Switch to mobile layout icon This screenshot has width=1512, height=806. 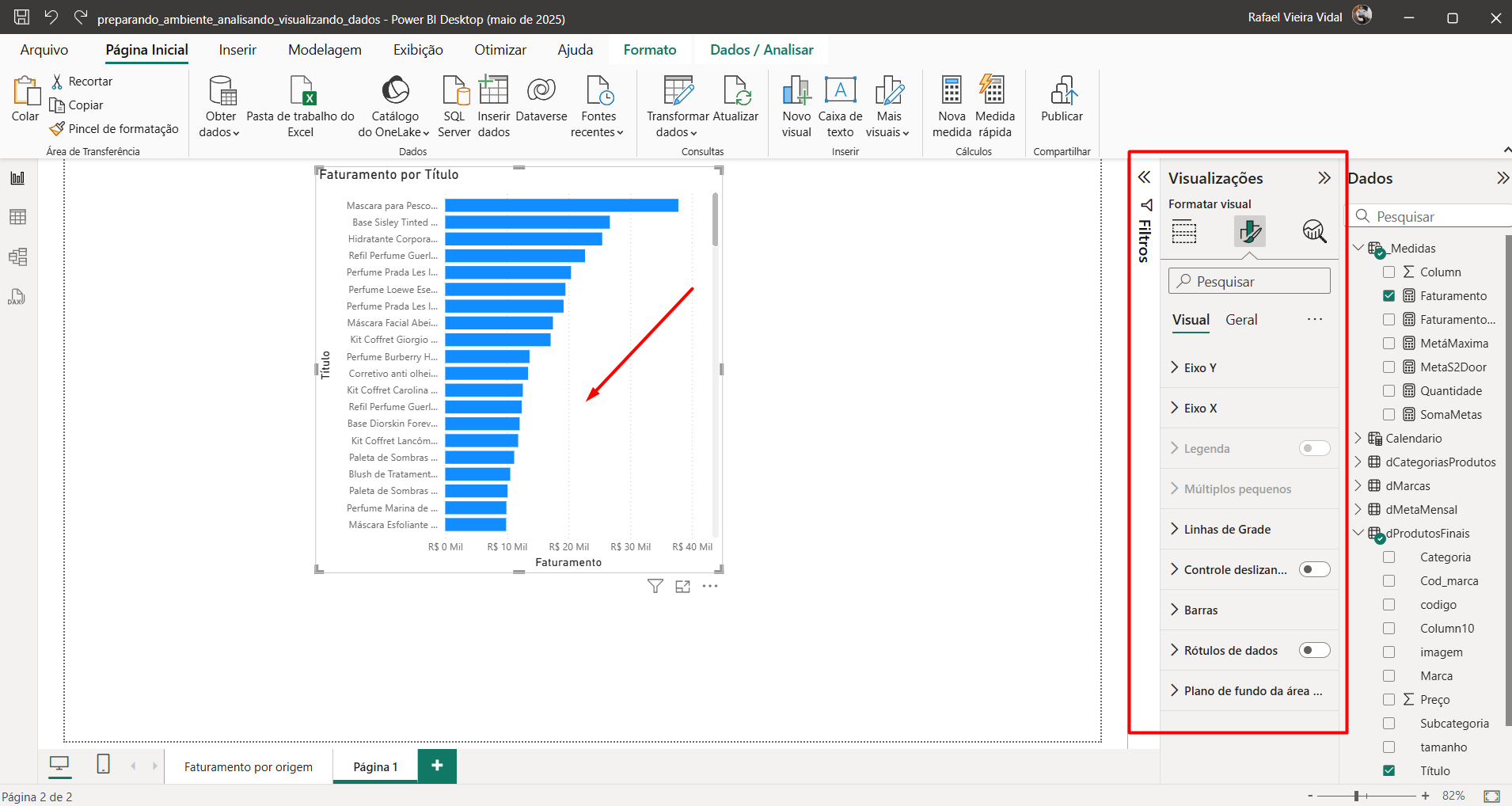pos(103,764)
